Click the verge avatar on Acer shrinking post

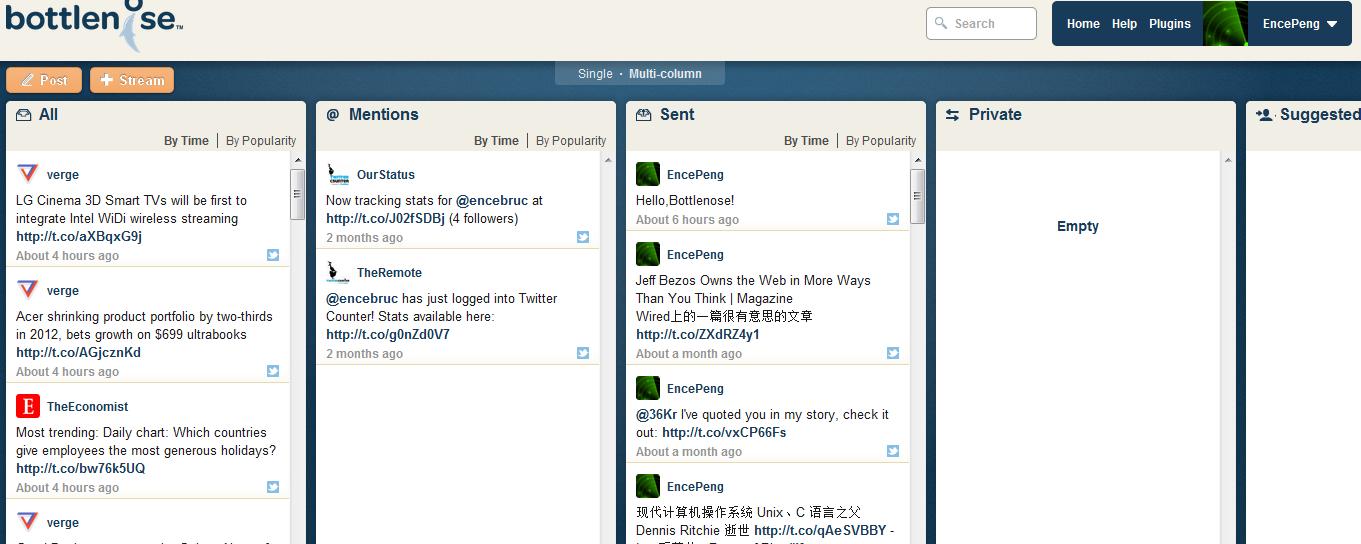pyautogui.click(x=28, y=290)
